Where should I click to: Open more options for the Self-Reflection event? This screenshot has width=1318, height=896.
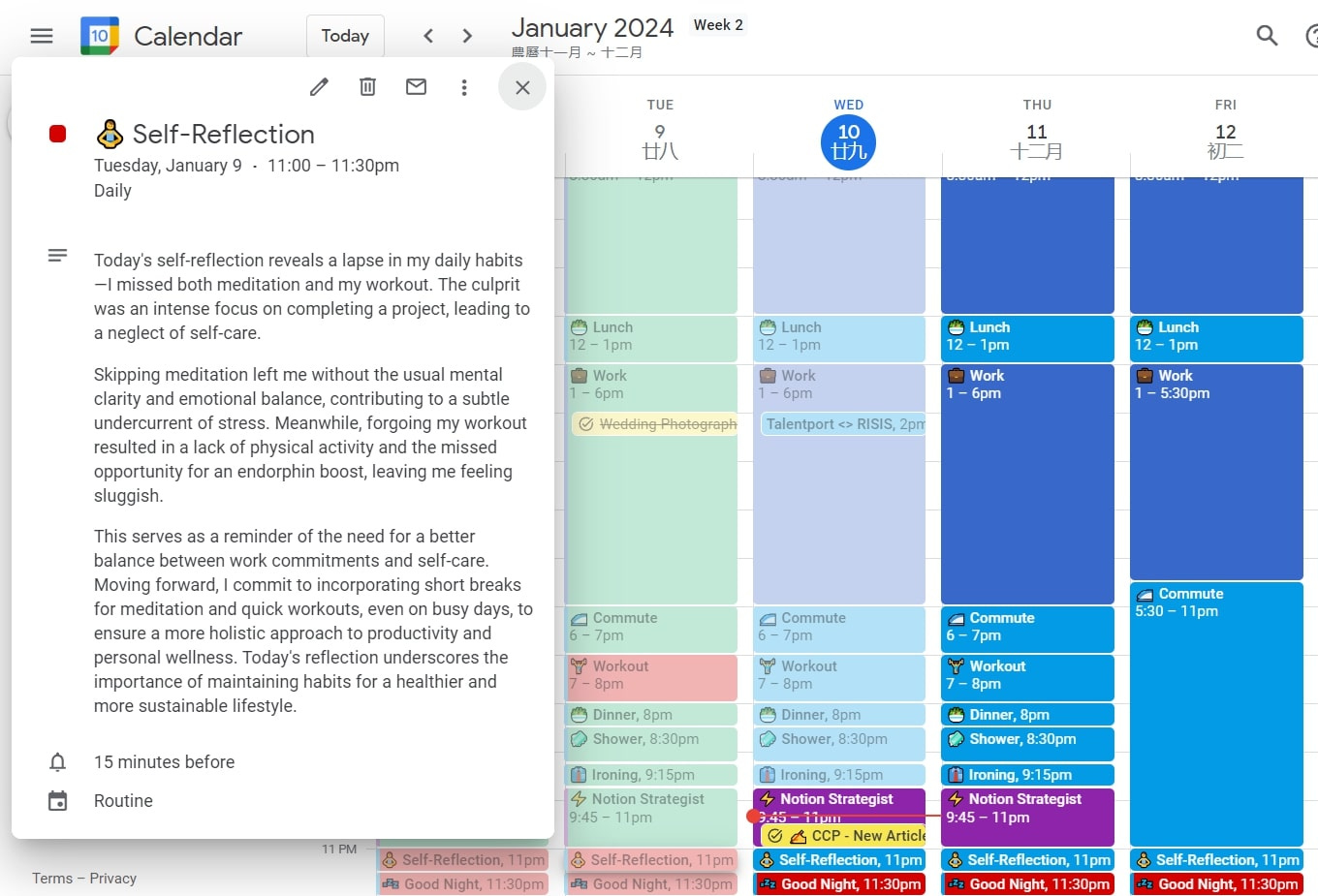pos(464,86)
